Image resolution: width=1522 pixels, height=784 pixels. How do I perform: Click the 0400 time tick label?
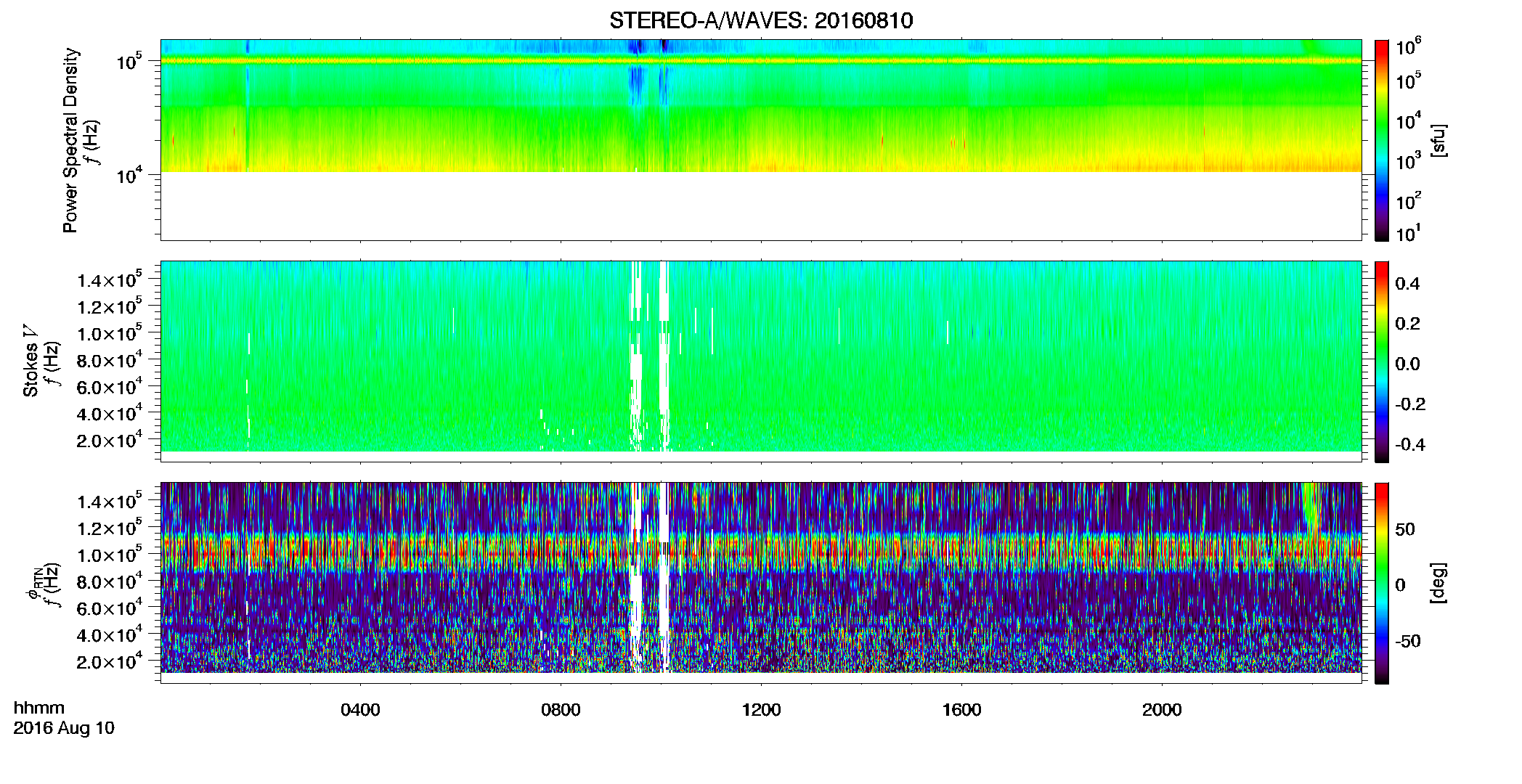[x=360, y=710]
